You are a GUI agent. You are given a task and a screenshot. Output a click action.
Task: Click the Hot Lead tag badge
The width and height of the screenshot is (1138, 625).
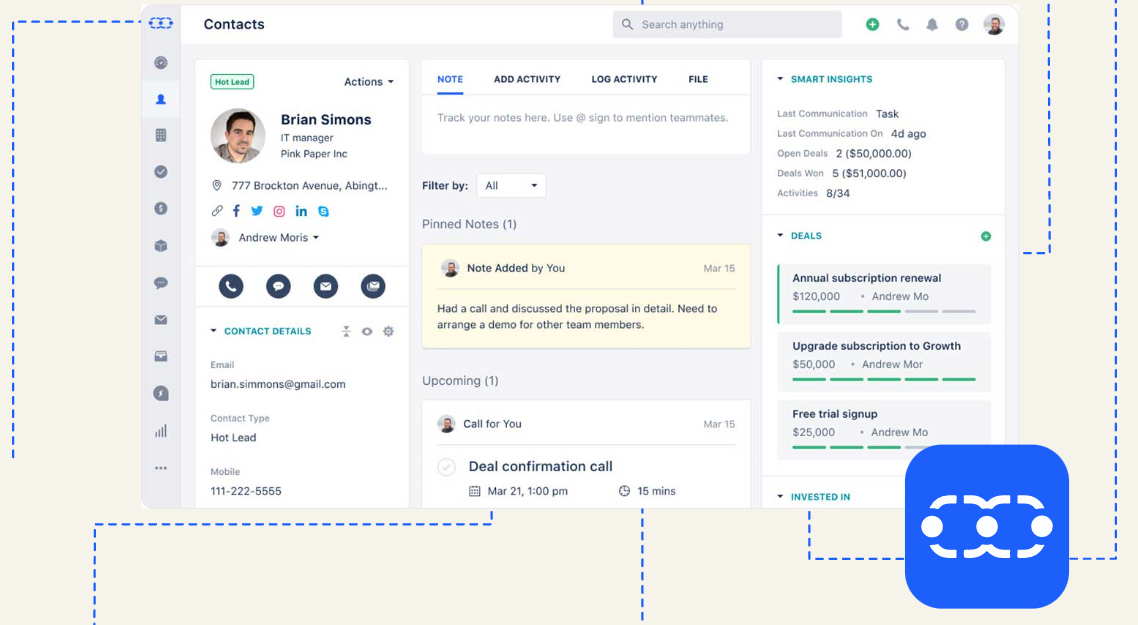pos(232,82)
